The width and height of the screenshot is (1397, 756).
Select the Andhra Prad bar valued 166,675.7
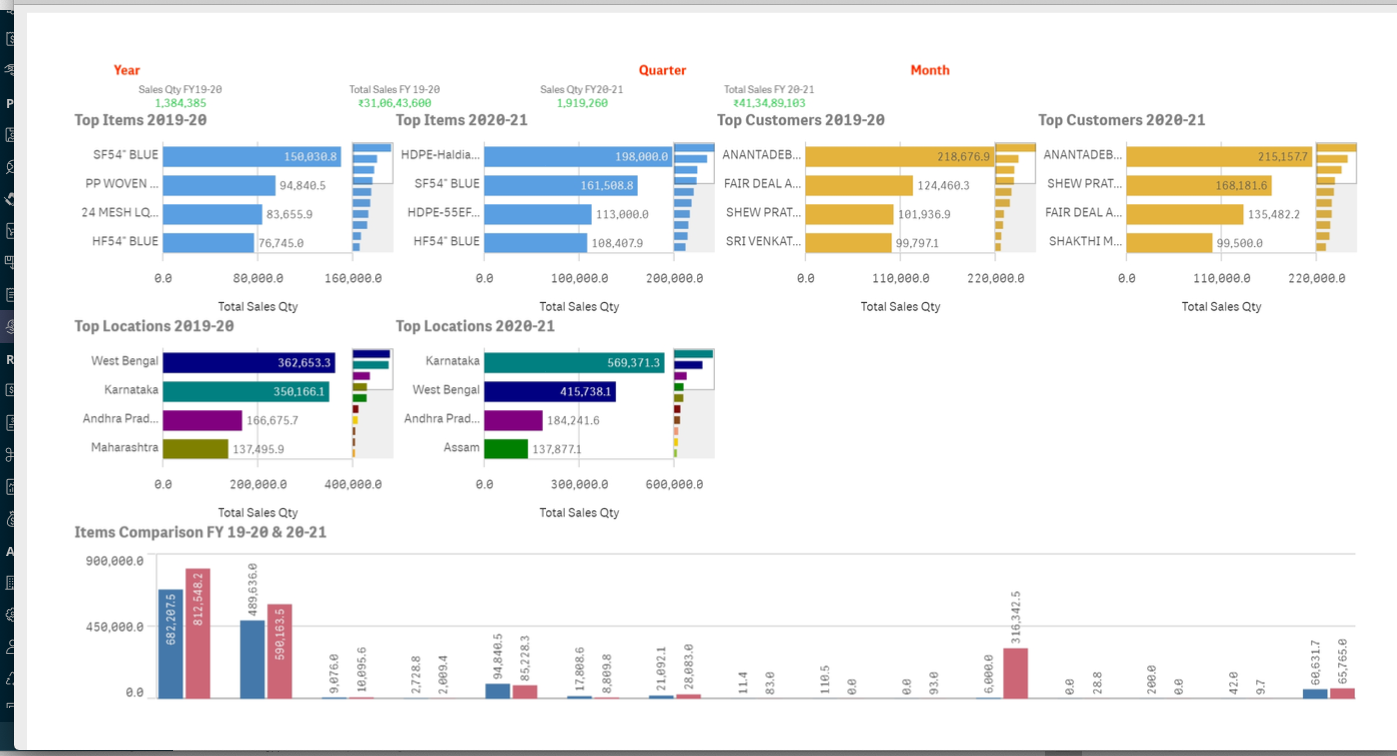click(202, 420)
